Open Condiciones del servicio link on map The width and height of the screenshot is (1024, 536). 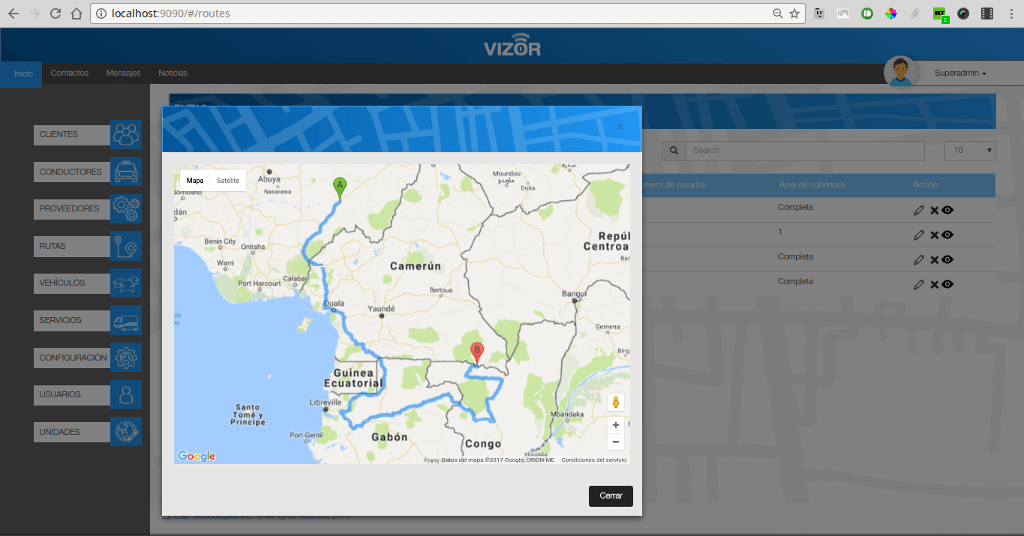click(x=594, y=460)
